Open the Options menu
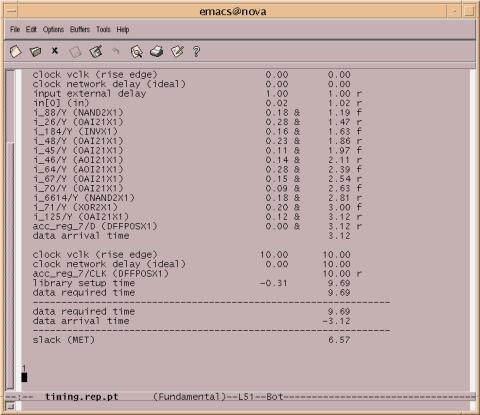This screenshot has width=480, height=415. (53, 29)
